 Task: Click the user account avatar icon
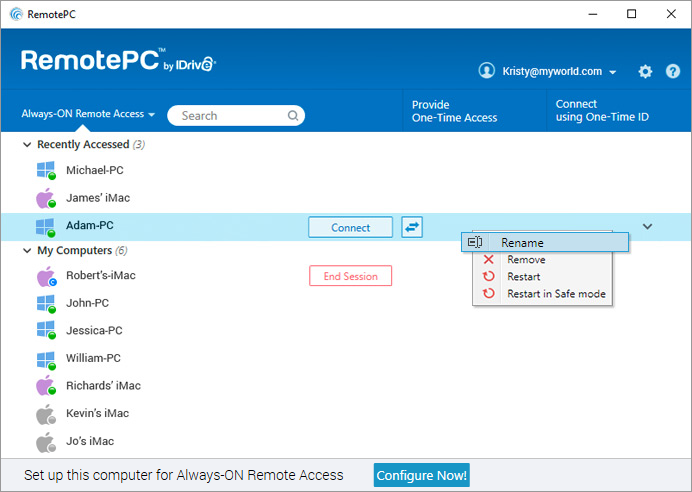click(486, 70)
